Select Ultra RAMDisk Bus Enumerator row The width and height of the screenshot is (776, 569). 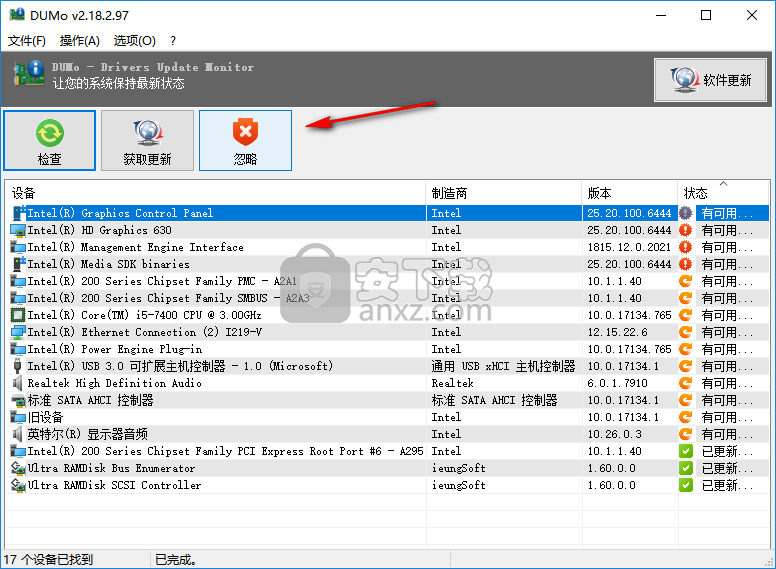388,468
